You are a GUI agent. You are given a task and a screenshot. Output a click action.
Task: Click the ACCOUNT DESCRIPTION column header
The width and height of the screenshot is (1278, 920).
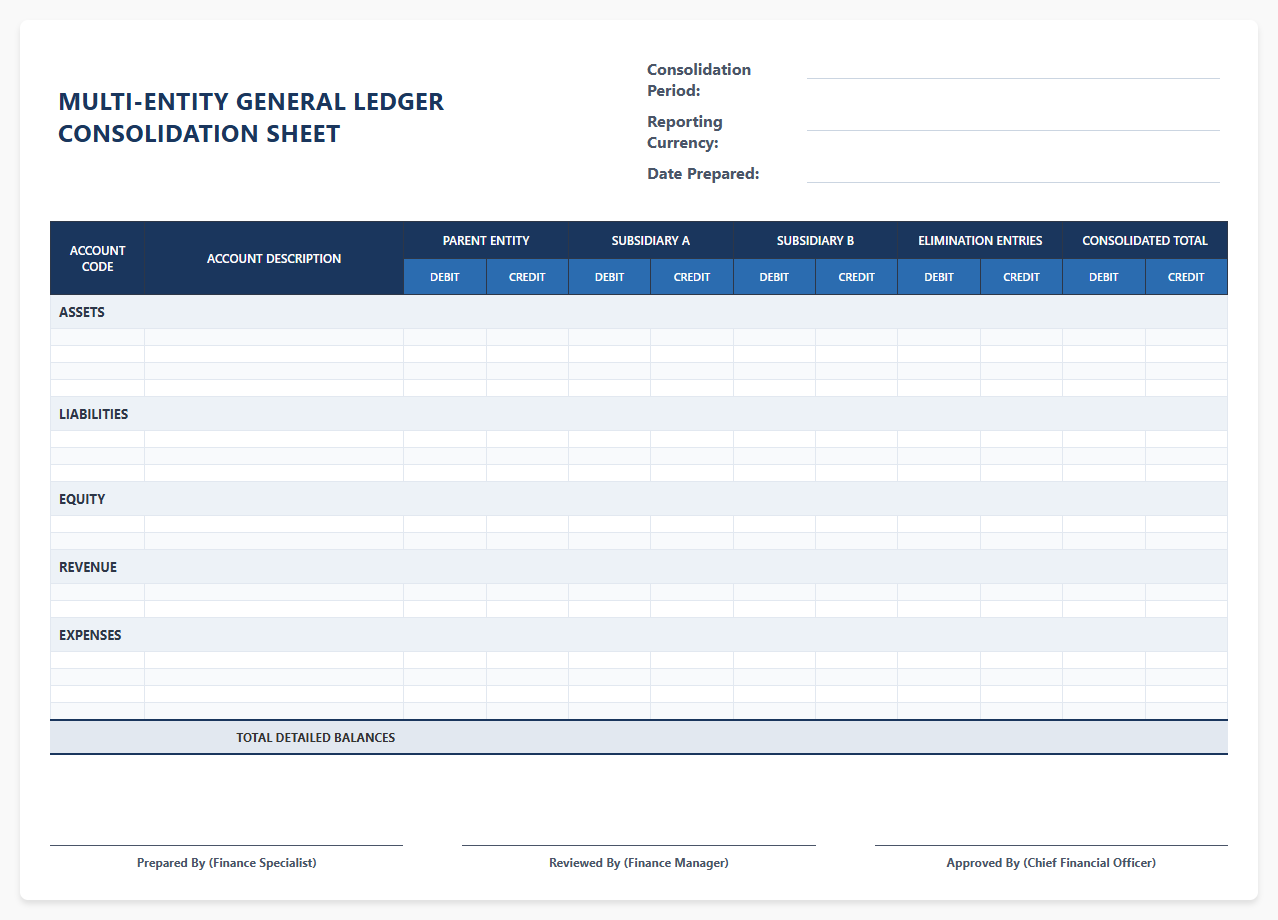(x=274, y=258)
